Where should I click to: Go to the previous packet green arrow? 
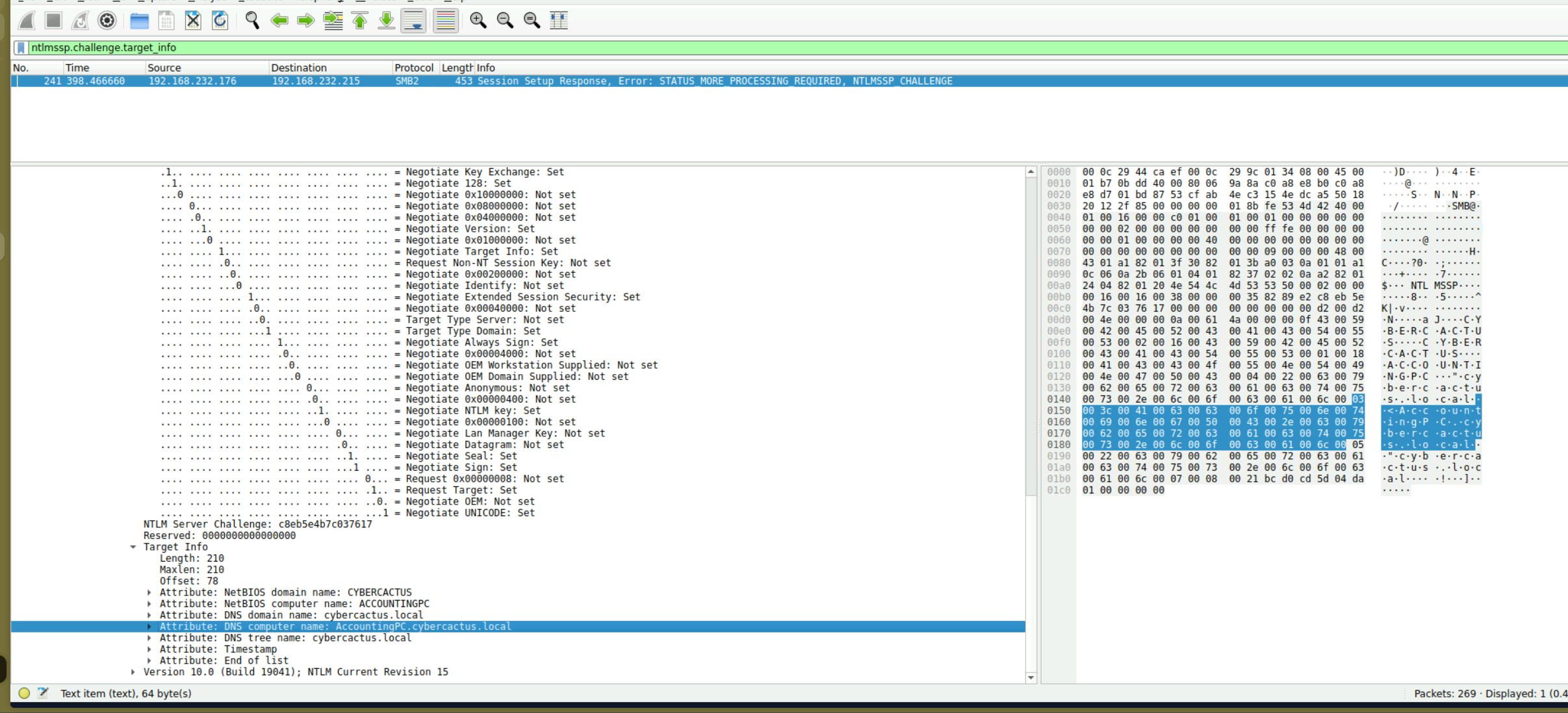point(279,21)
